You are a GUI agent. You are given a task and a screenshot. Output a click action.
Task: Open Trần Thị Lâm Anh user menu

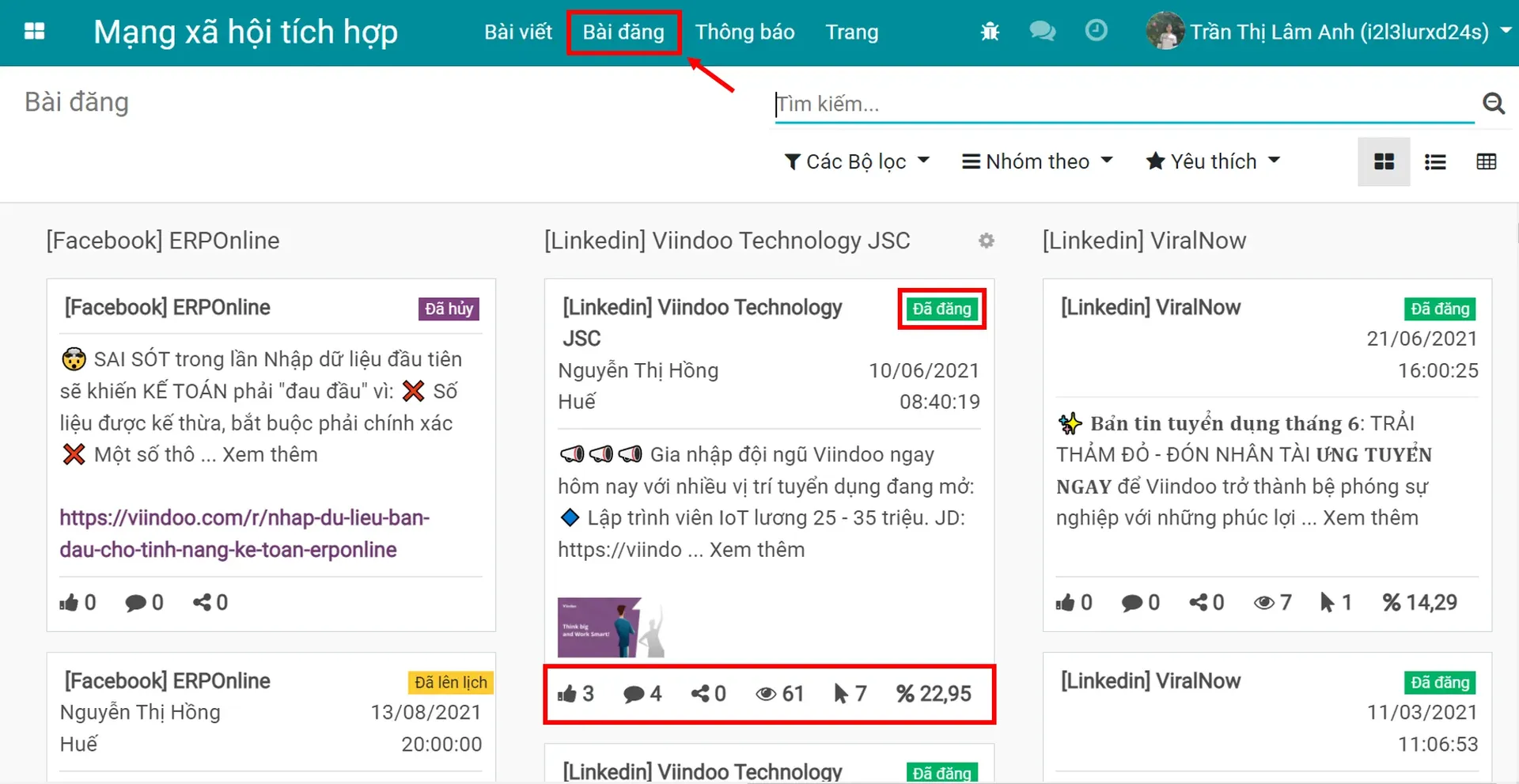(1329, 32)
